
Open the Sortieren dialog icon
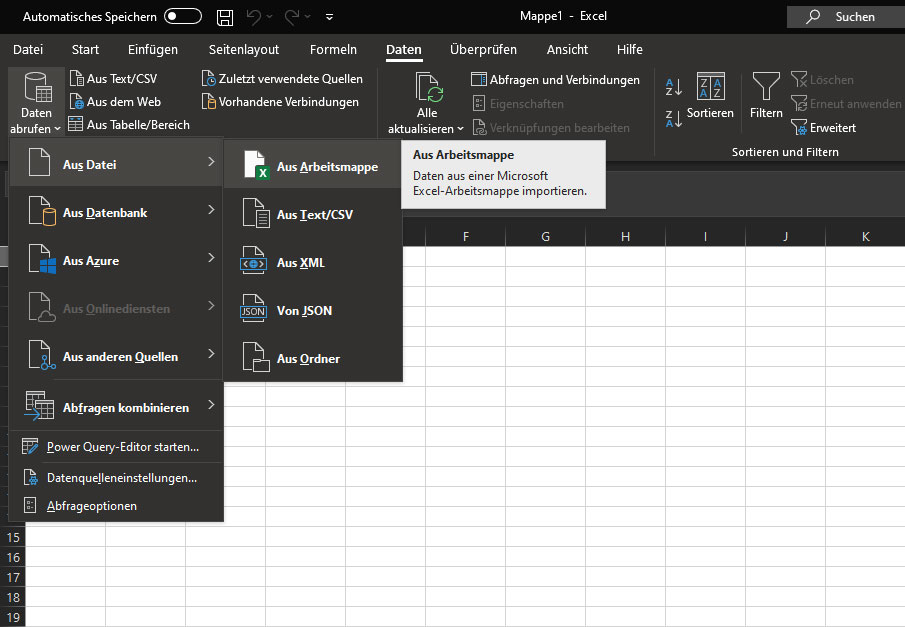[710, 87]
